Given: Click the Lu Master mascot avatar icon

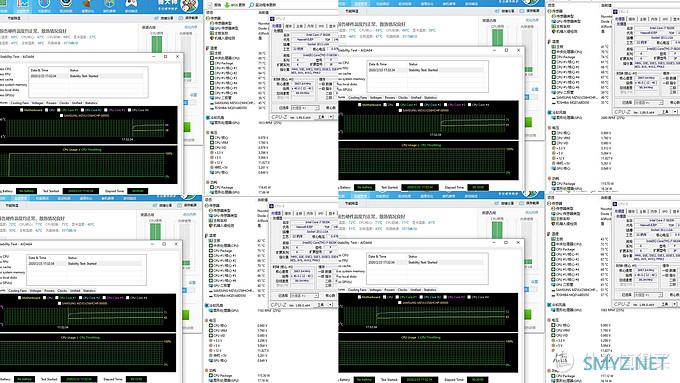Looking at the screenshot, I should (x=190, y=6).
